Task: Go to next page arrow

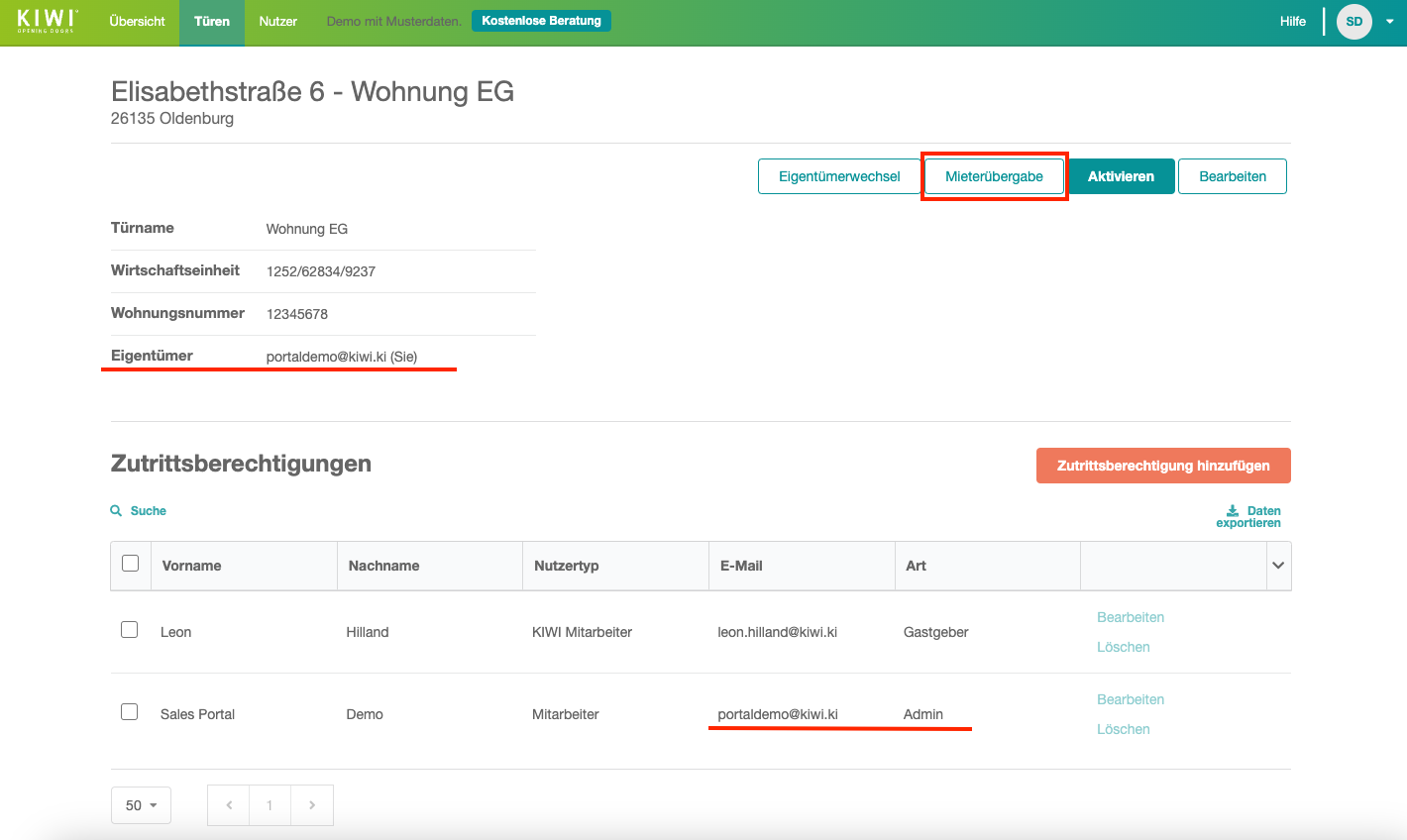Action: [312, 805]
